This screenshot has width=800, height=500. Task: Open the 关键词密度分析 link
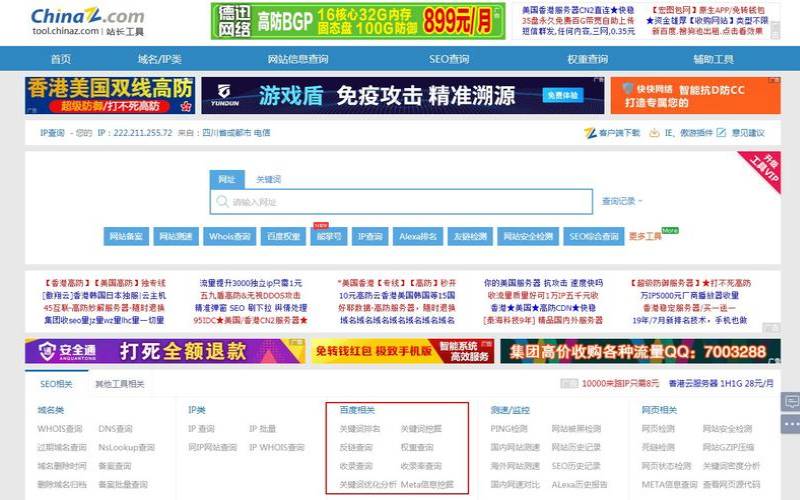(x=731, y=466)
